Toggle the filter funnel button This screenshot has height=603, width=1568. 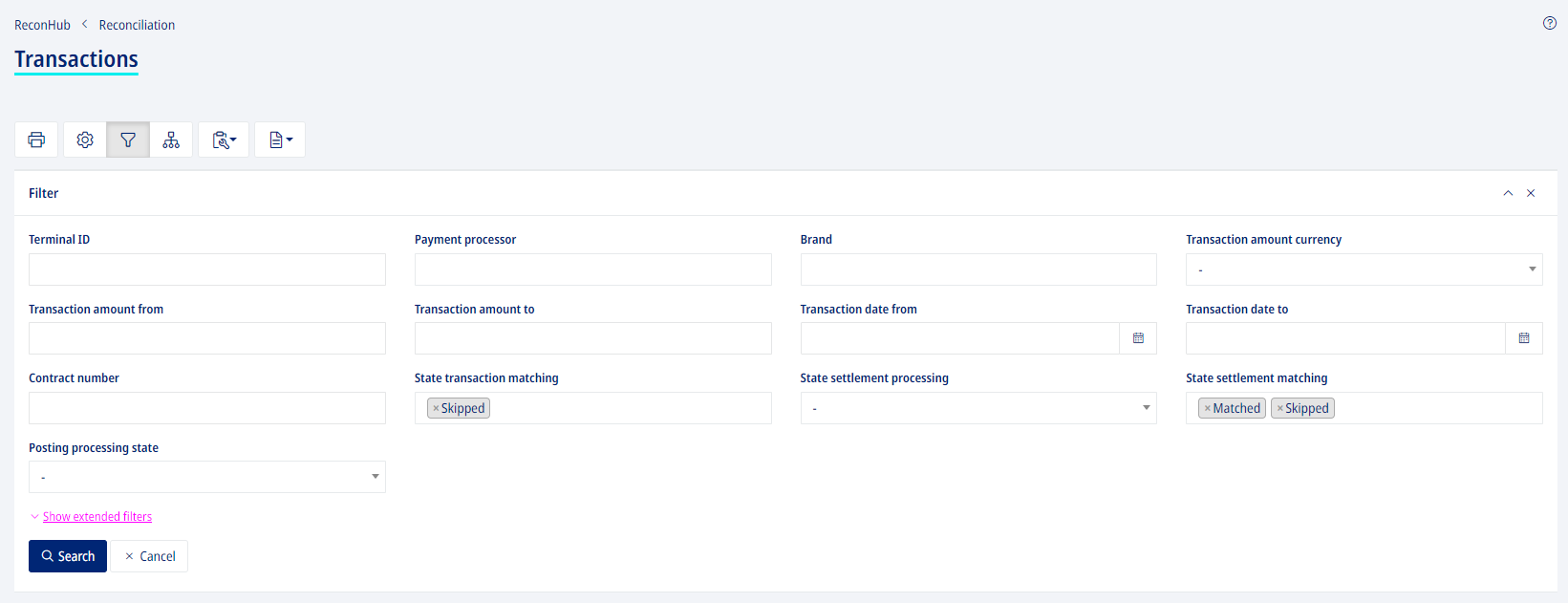click(x=128, y=140)
